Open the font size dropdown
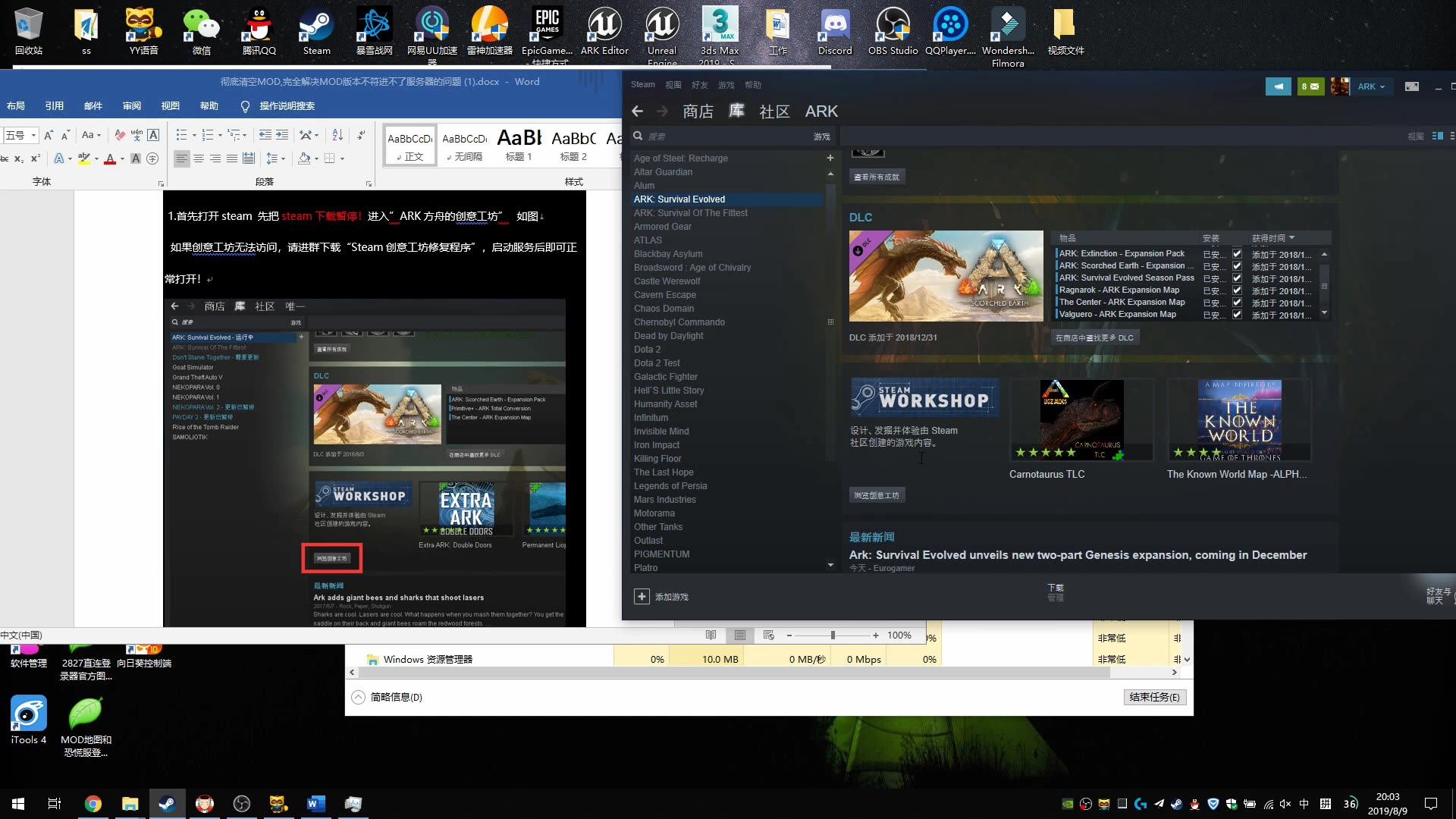Viewport: 1456px width, 819px height. (33, 136)
